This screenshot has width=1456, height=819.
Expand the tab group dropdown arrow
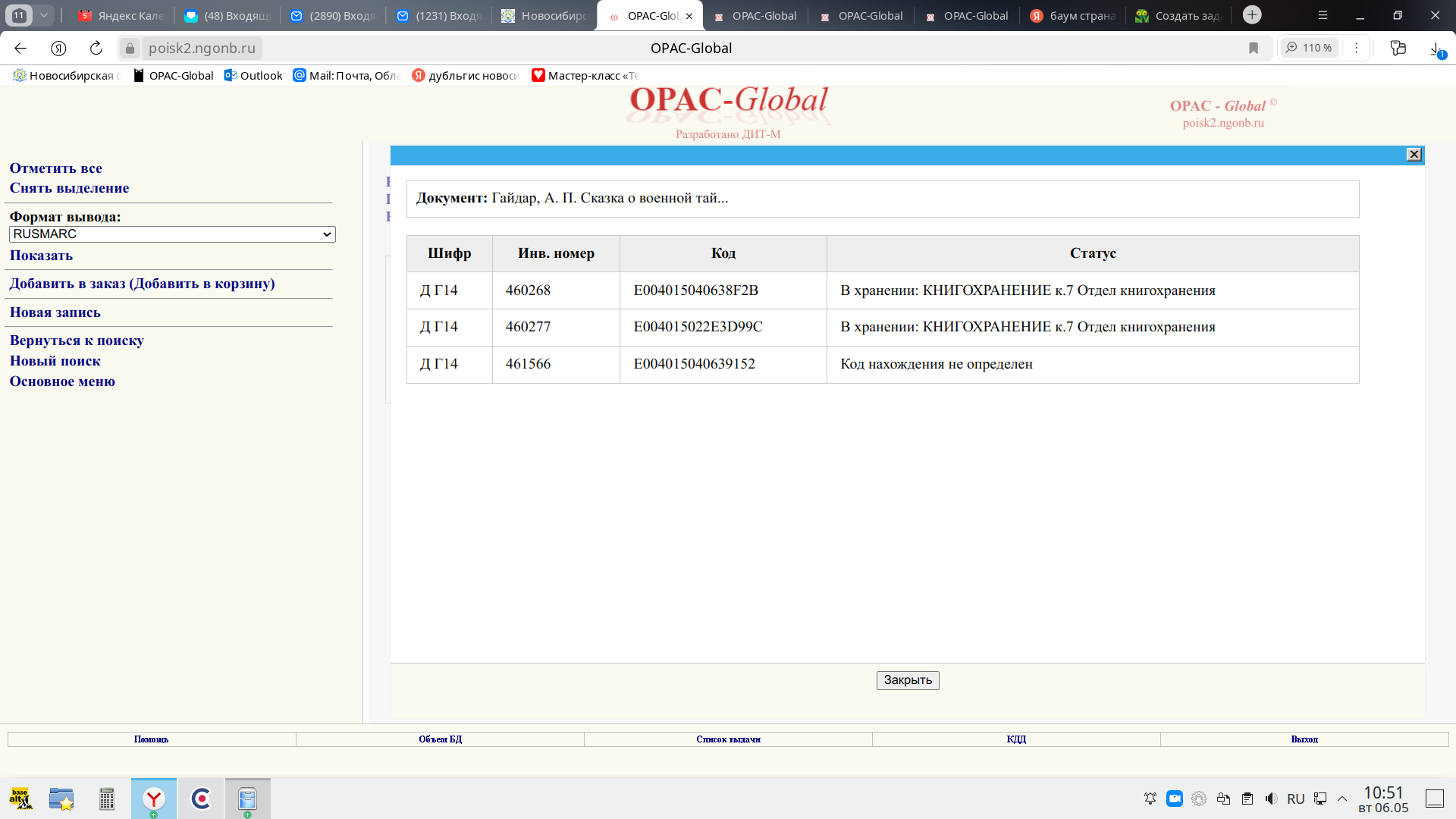(44, 15)
